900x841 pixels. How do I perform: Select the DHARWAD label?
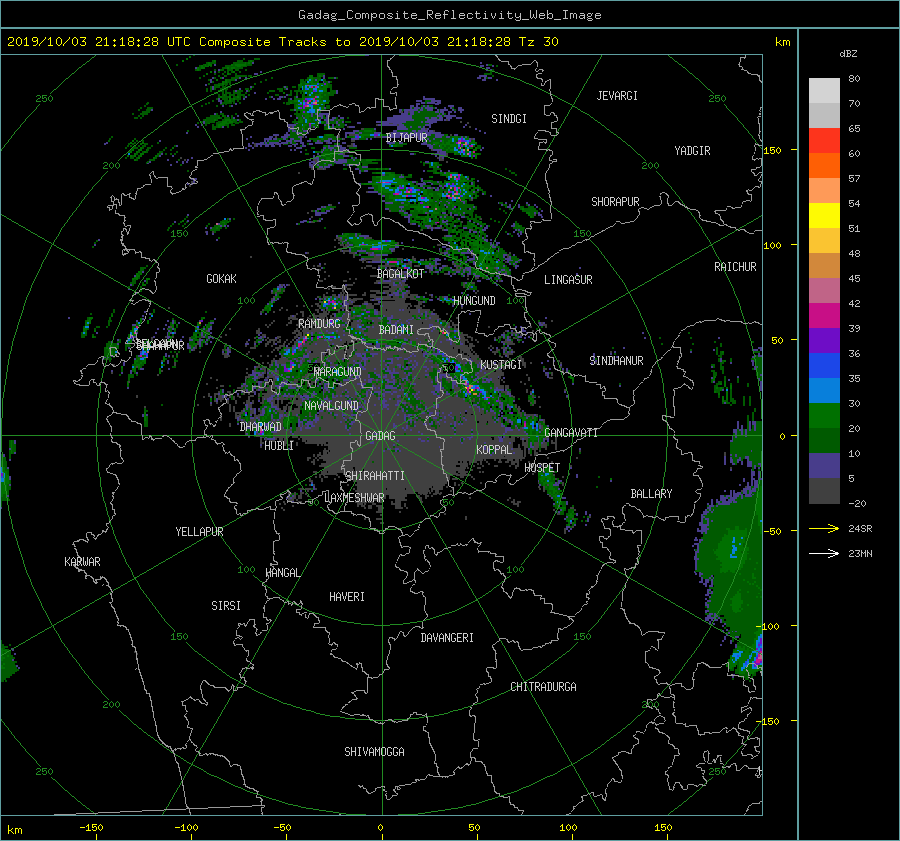pyautogui.click(x=260, y=427)
